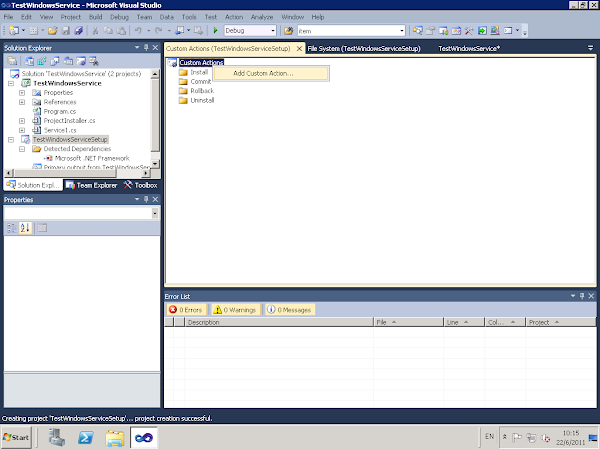Click the Start Page green-arrow toolbar icon
The image size is (600, 450).
482,31
